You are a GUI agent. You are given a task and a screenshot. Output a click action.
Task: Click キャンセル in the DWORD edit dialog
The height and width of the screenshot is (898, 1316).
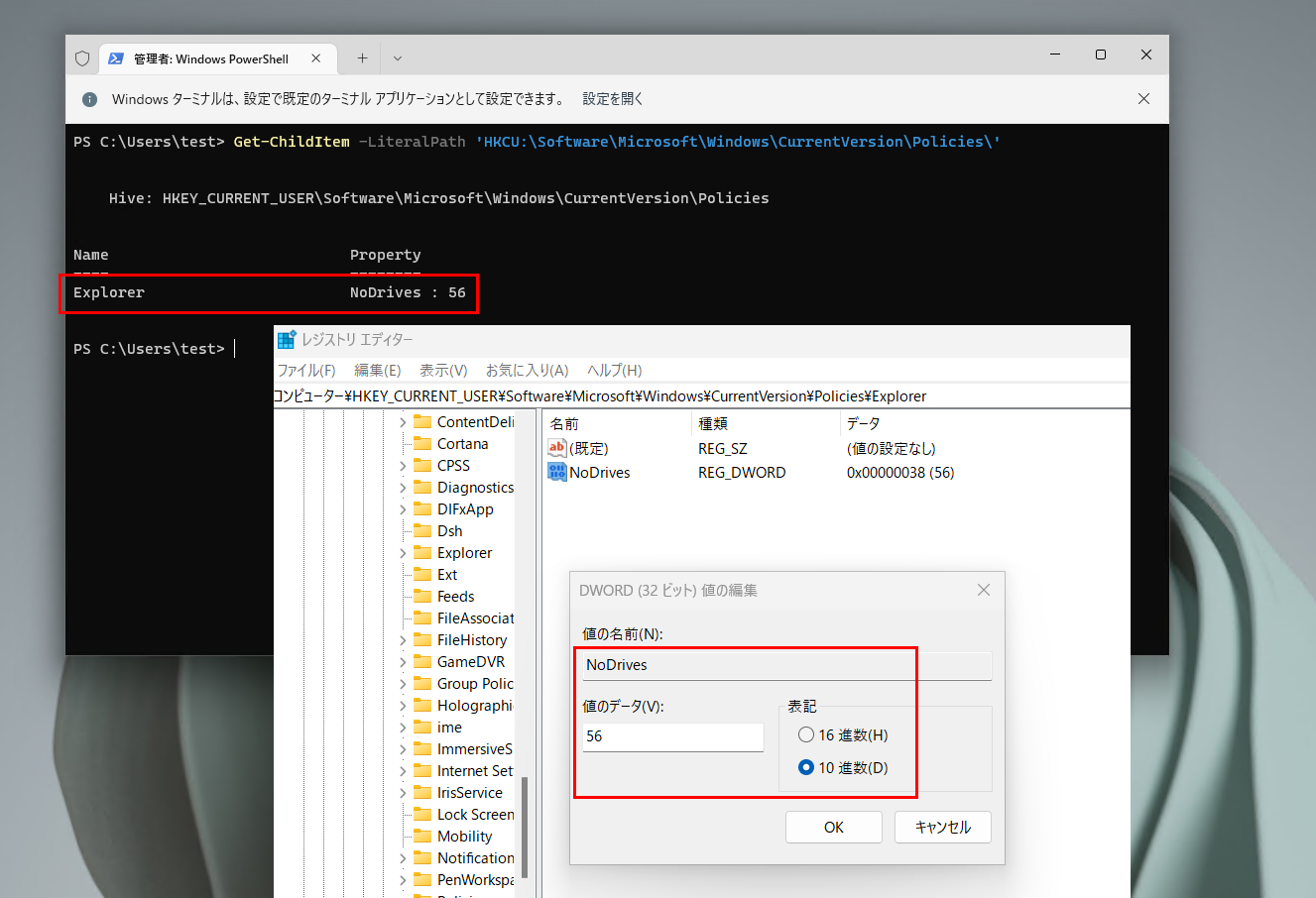[943, 827]
